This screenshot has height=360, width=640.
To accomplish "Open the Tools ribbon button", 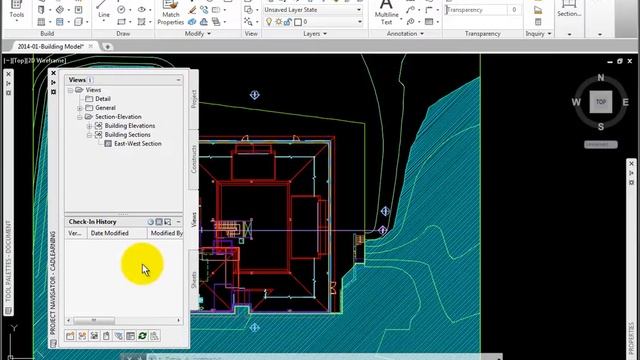I will click(x=16, y=10).
